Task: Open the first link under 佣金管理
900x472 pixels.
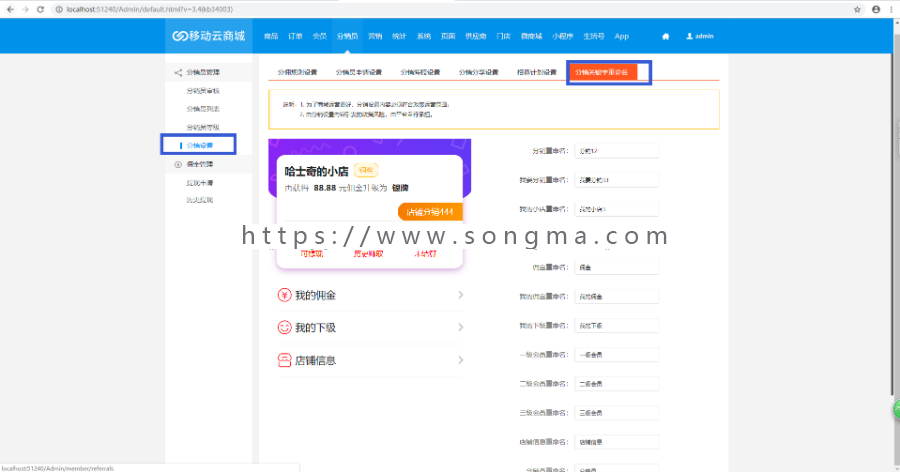Action: click(x=199, y=183)
